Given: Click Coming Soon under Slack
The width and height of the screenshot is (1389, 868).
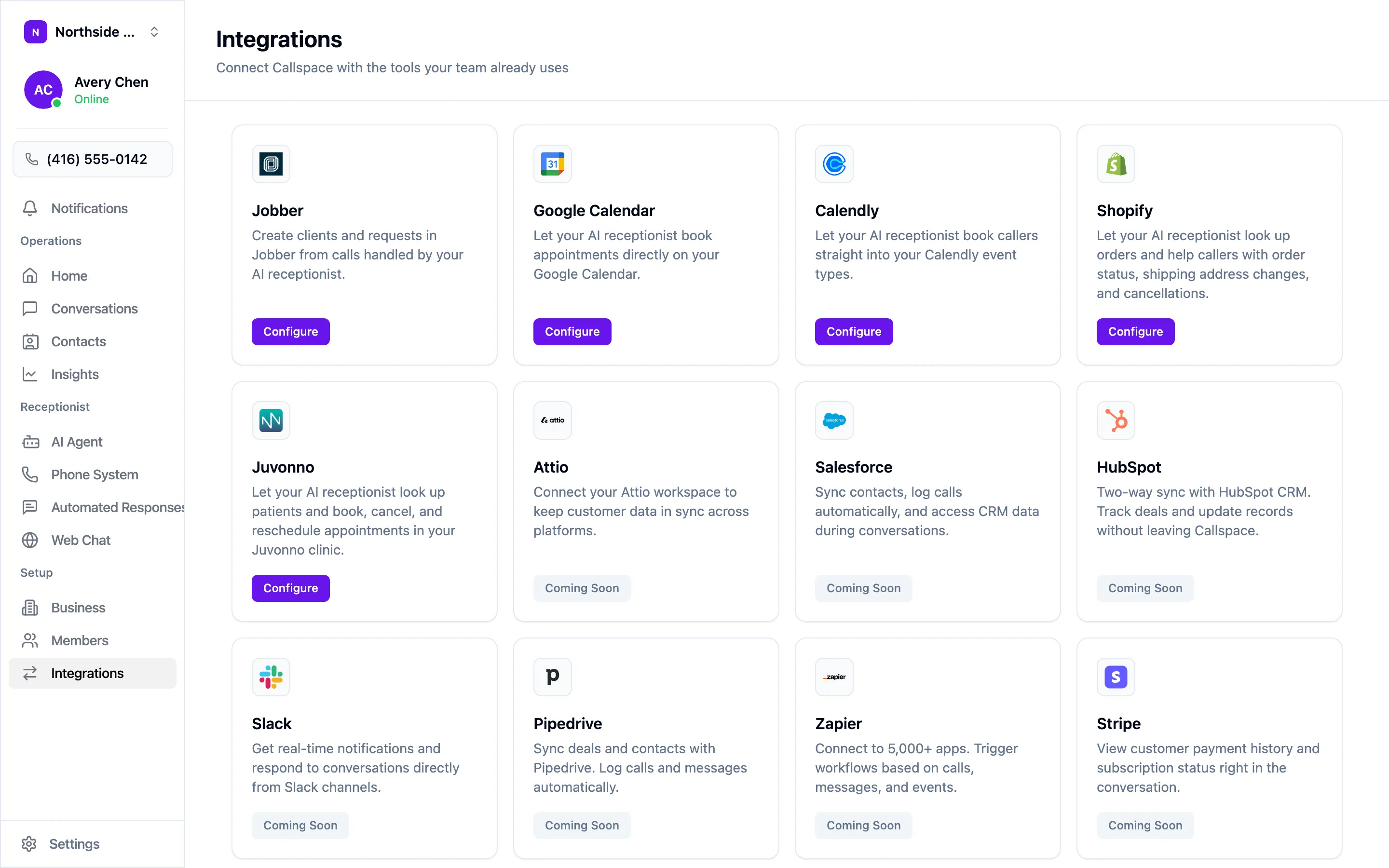Looking at the screenshot, I should (x=300, y=826).
